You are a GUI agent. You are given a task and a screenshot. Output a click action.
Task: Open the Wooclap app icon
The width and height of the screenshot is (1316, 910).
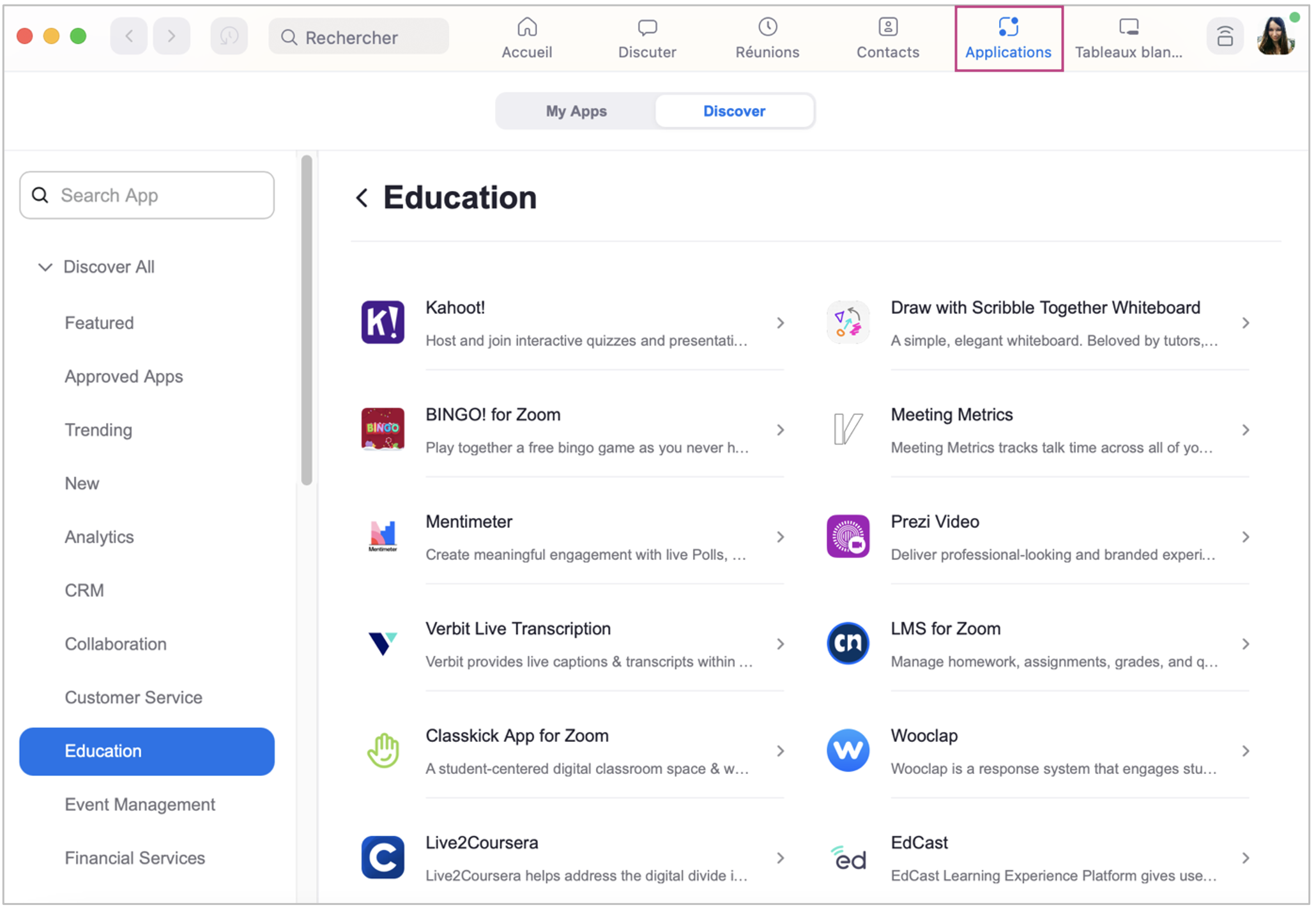click(x=847, y=750)
